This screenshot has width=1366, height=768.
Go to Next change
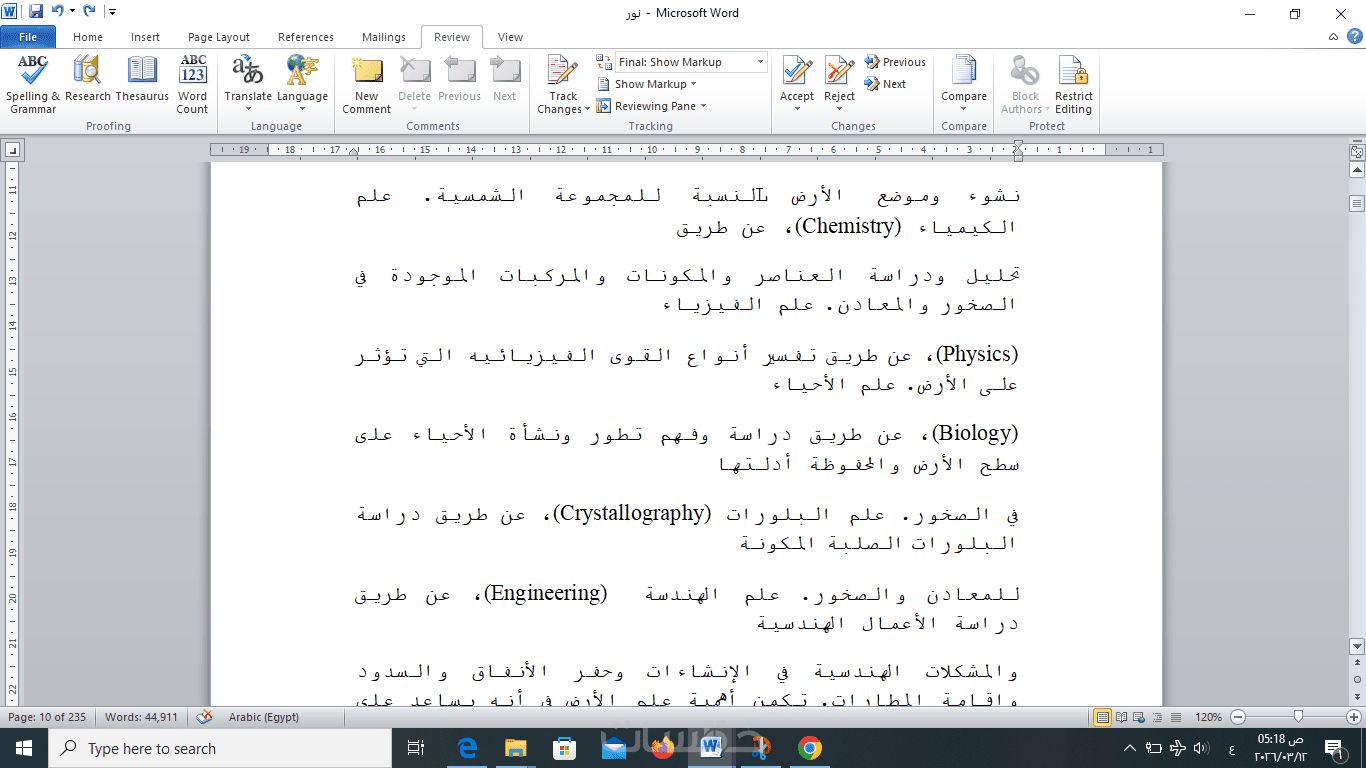[x=886, y=84]
